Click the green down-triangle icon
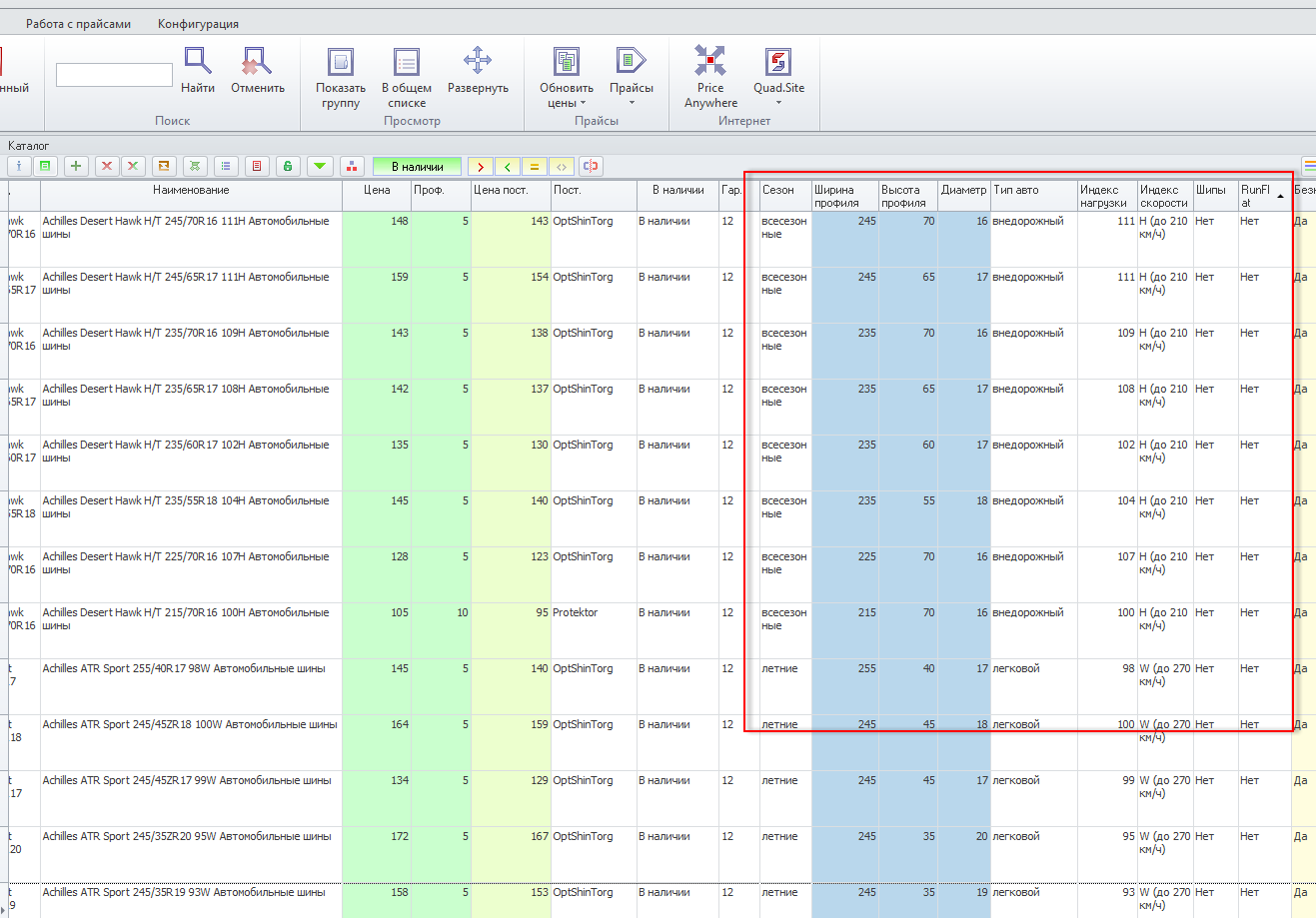 coord(320,166)
